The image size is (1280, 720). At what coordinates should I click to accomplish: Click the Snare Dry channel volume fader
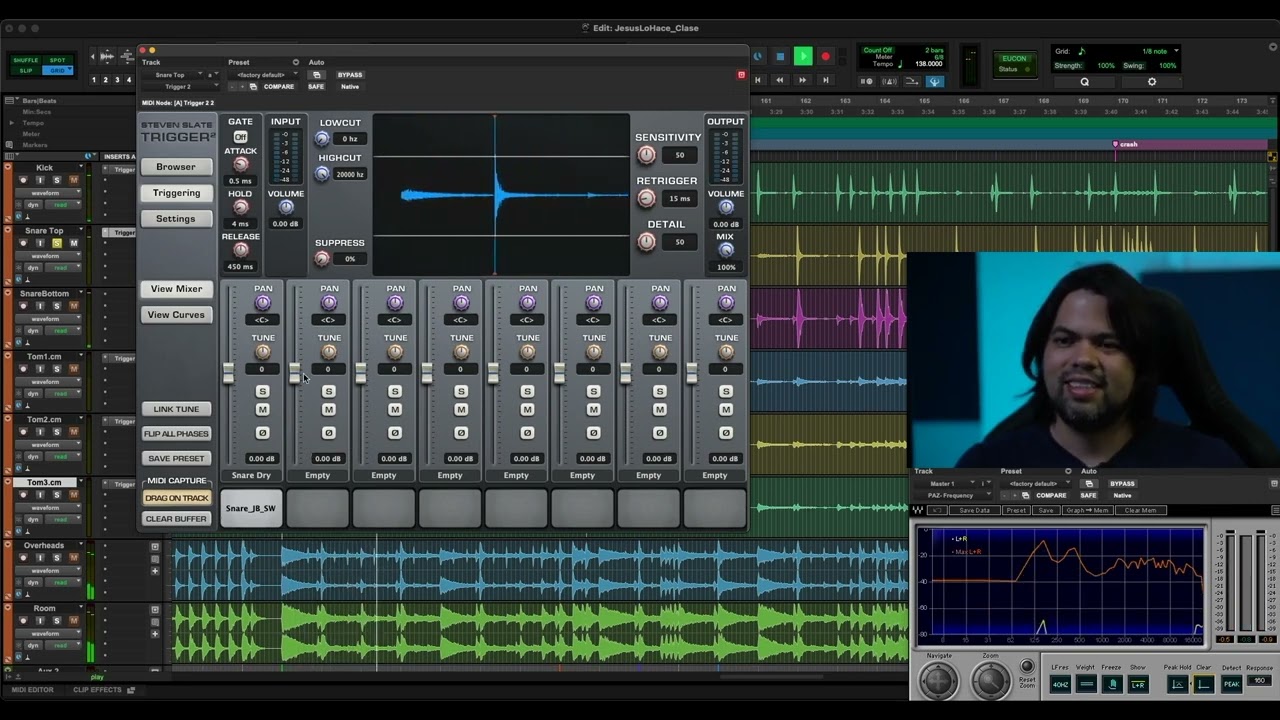229,373
